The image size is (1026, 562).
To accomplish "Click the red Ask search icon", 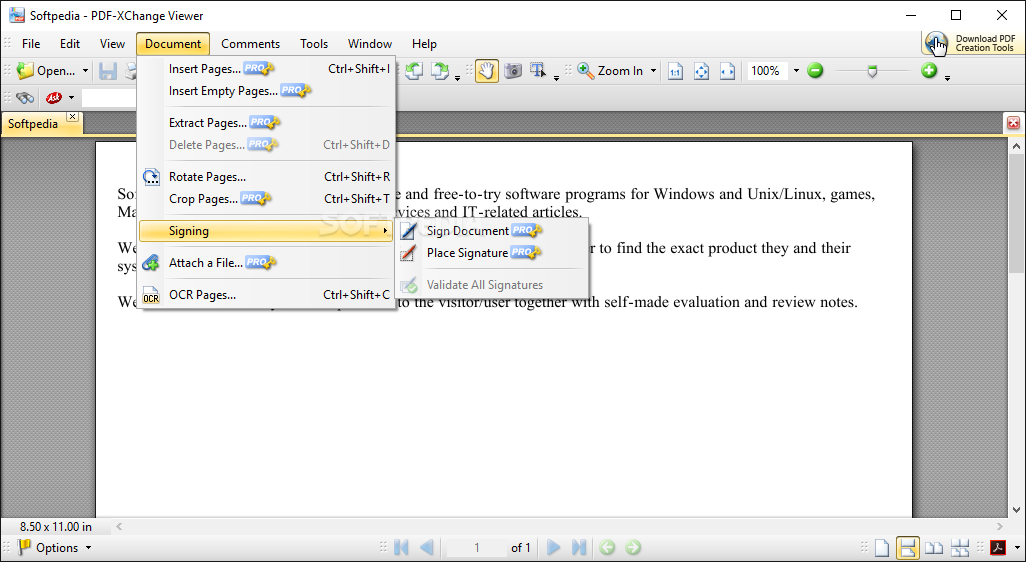I will (x=54, y=98).
